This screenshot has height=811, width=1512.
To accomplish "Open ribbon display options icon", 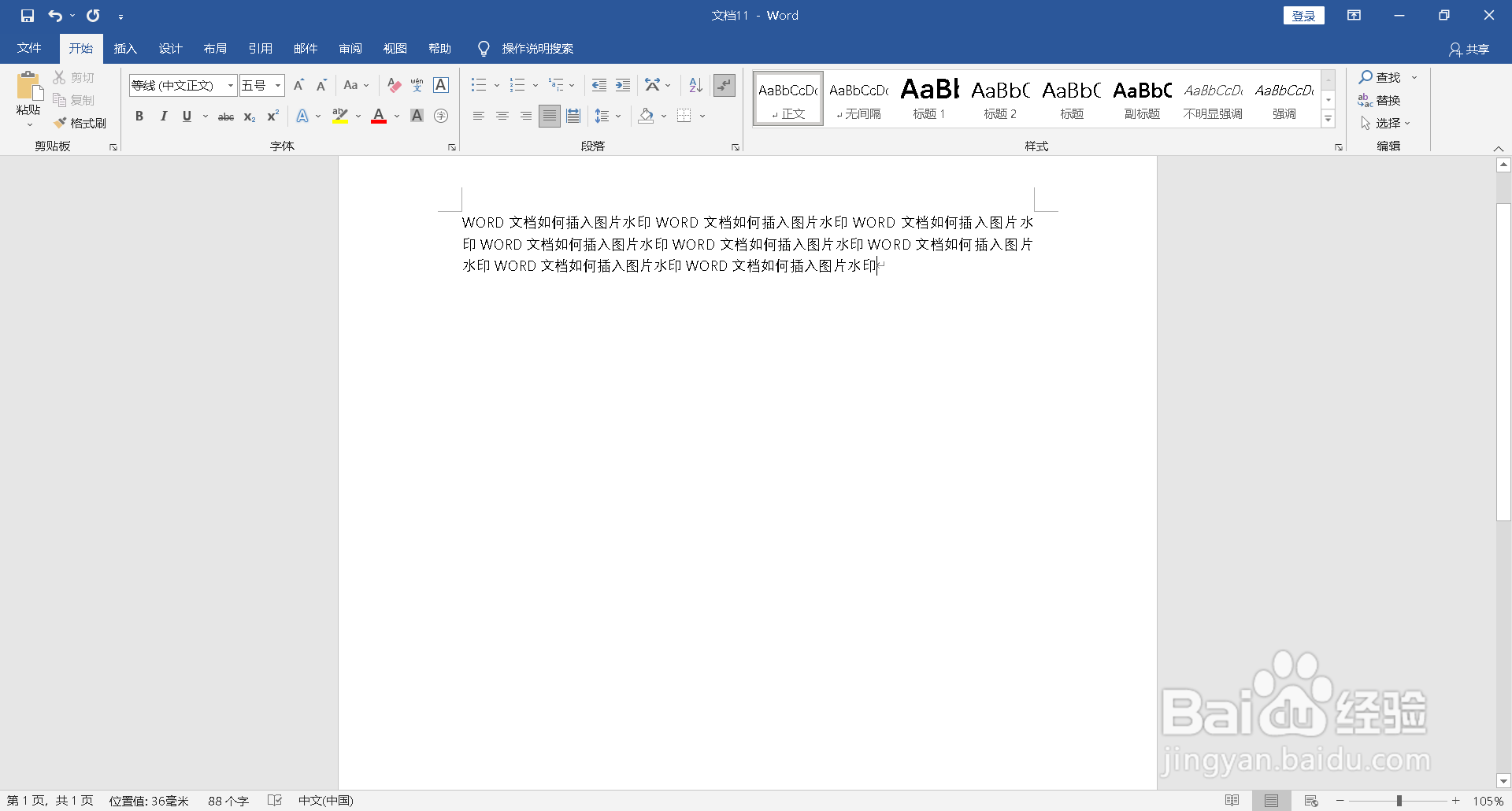I will 1354,16.
